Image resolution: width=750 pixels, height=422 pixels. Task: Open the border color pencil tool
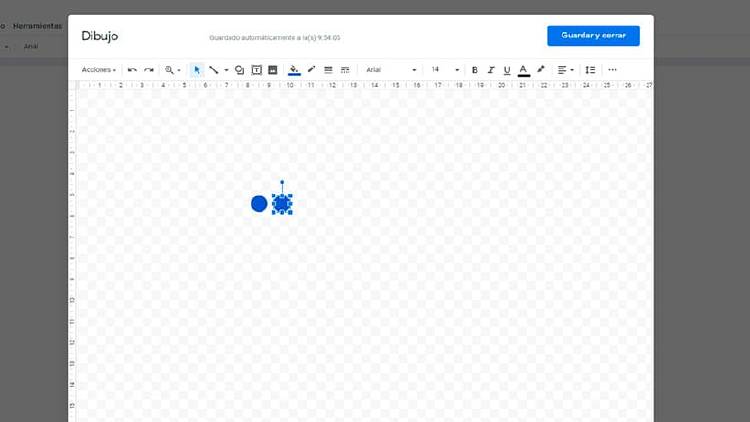311,70
